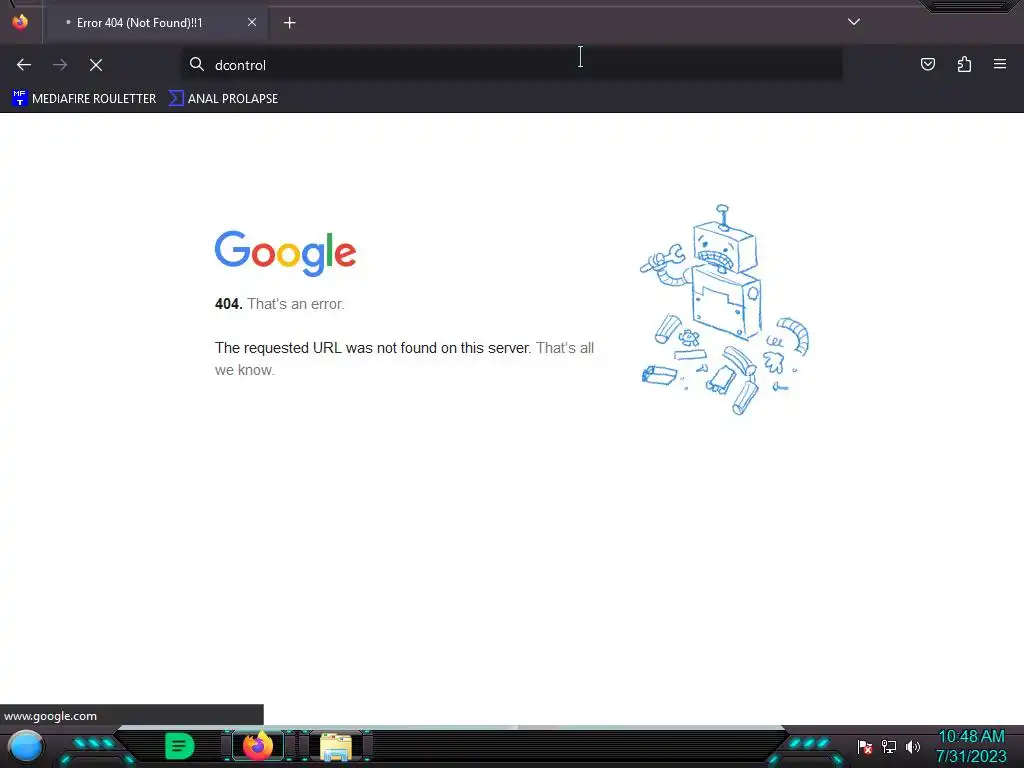This screenshot has height=768, width=1024.
Task: Expand the list all tabs chevron
Action: pyautogui.click(x=854, y=22)
